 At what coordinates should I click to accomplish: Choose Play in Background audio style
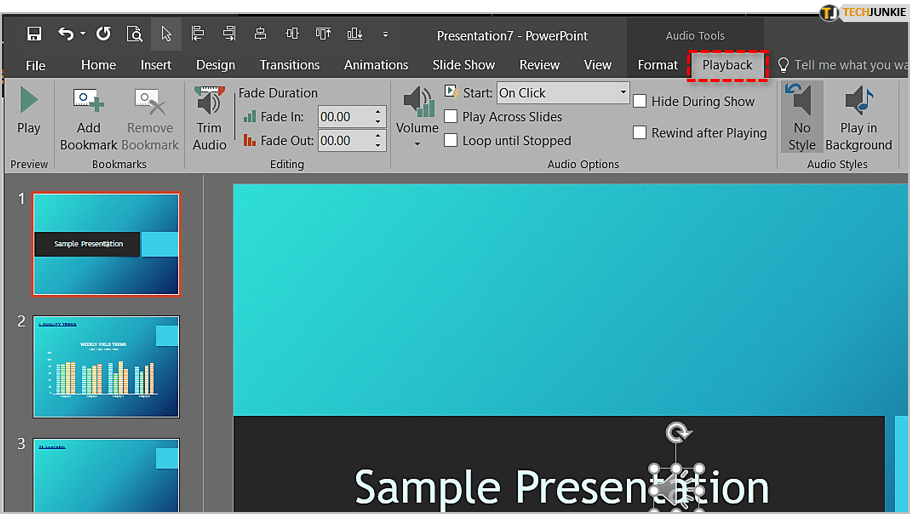858,117
